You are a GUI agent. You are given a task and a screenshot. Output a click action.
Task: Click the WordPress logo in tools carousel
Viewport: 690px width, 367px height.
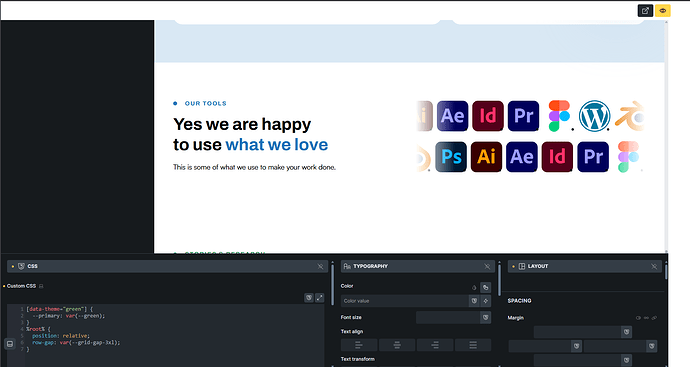click(x=594, y=116)
